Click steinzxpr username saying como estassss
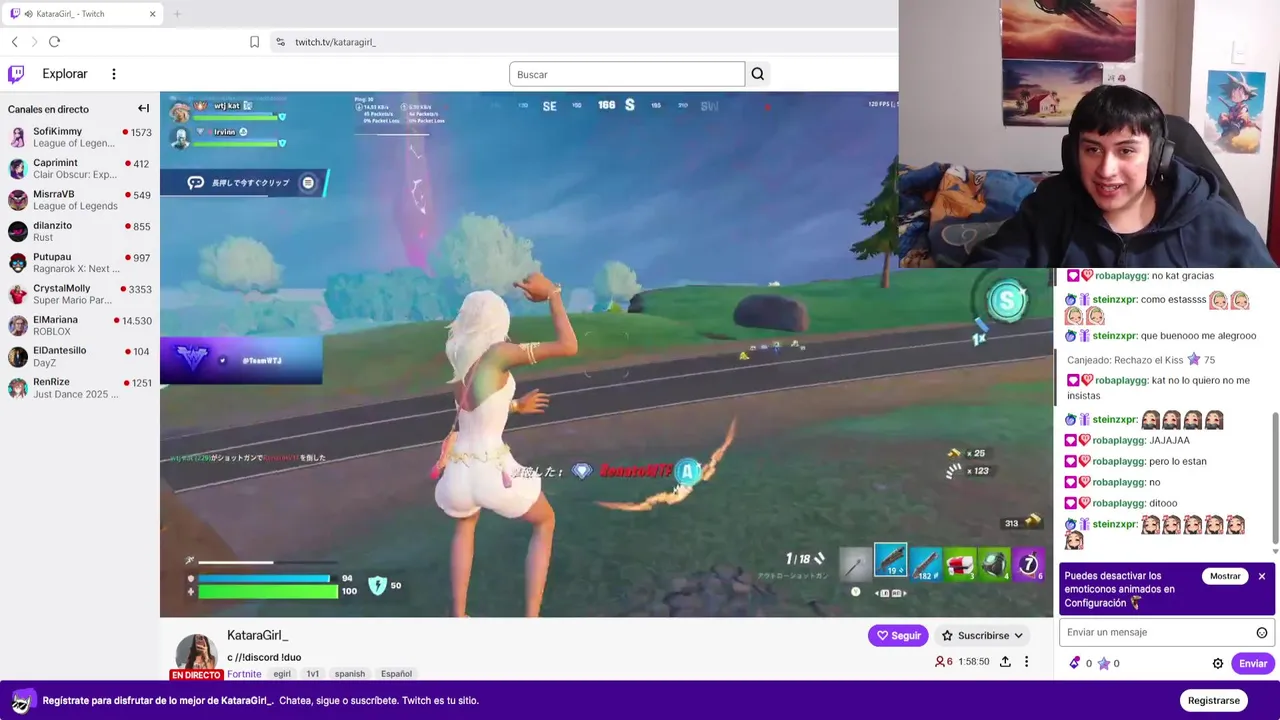Image resolution: width=1280 pixels, height=720 pixels. click(x=1114, y=300)
